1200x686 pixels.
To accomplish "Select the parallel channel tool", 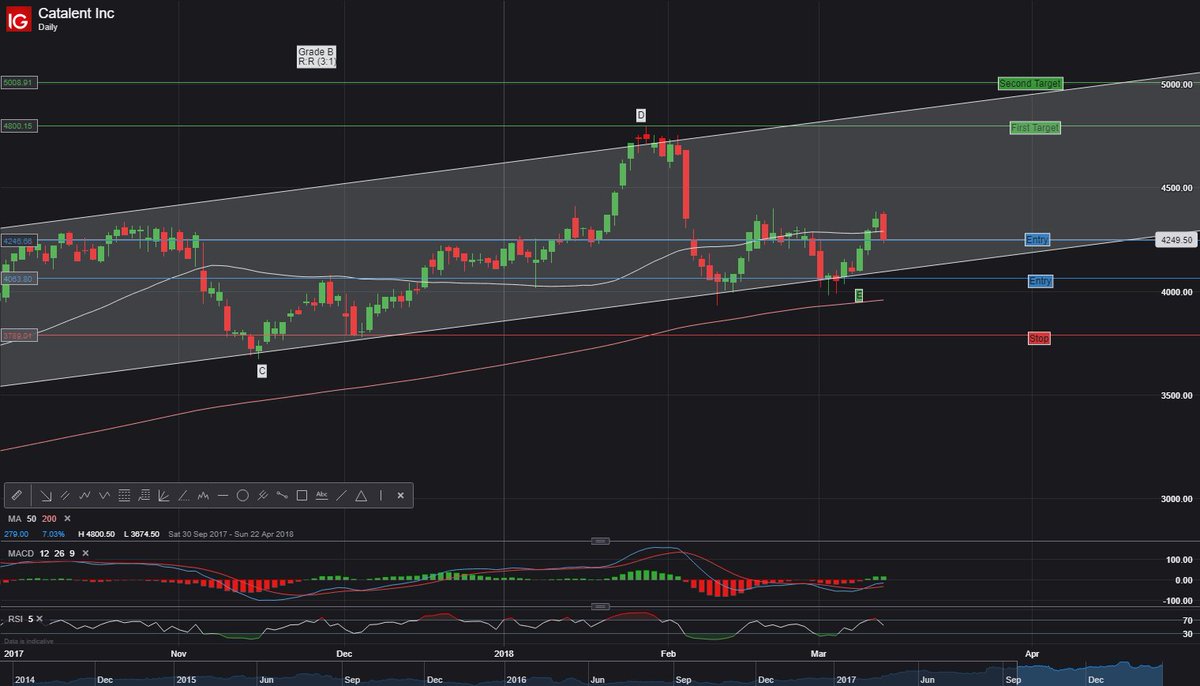I will 65,495.
